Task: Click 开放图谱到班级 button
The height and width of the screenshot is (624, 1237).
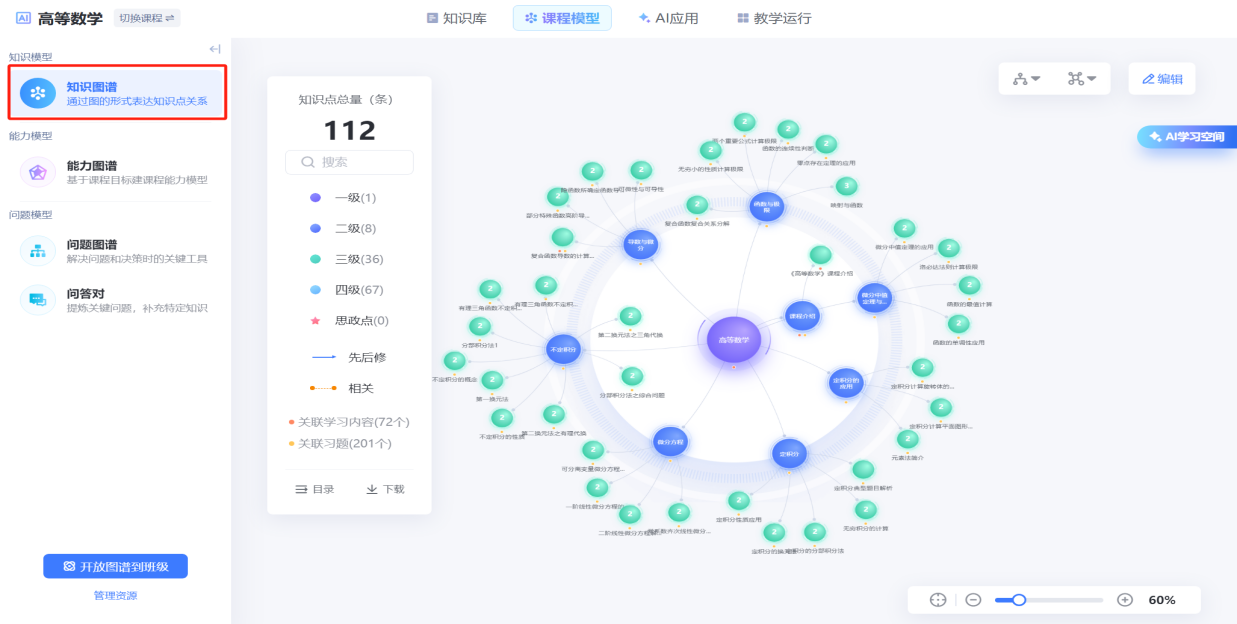Action: tap(115, 566)
